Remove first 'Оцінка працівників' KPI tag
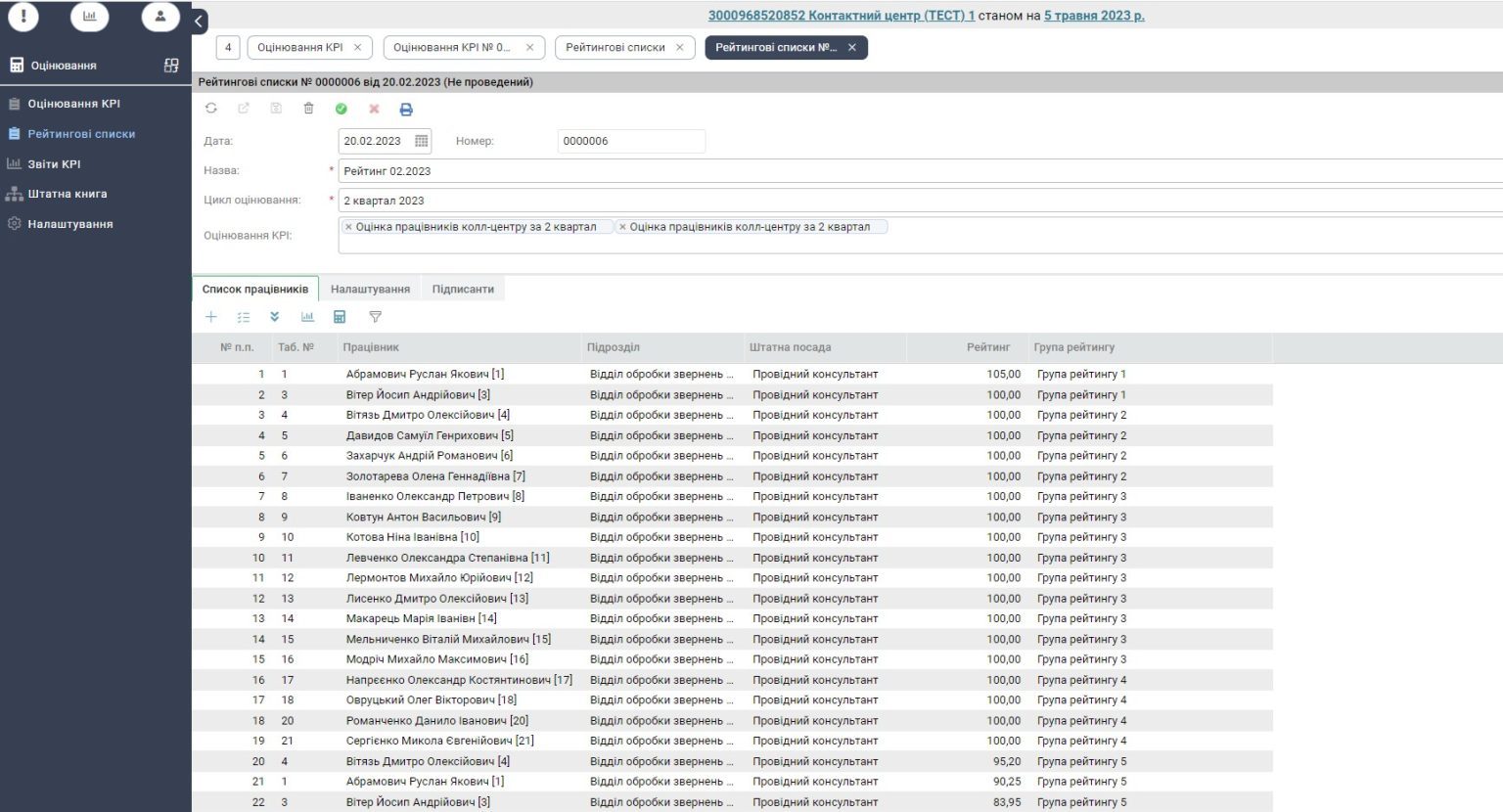The height and width of the screenshot is (812, 1503). click(348, 227)
